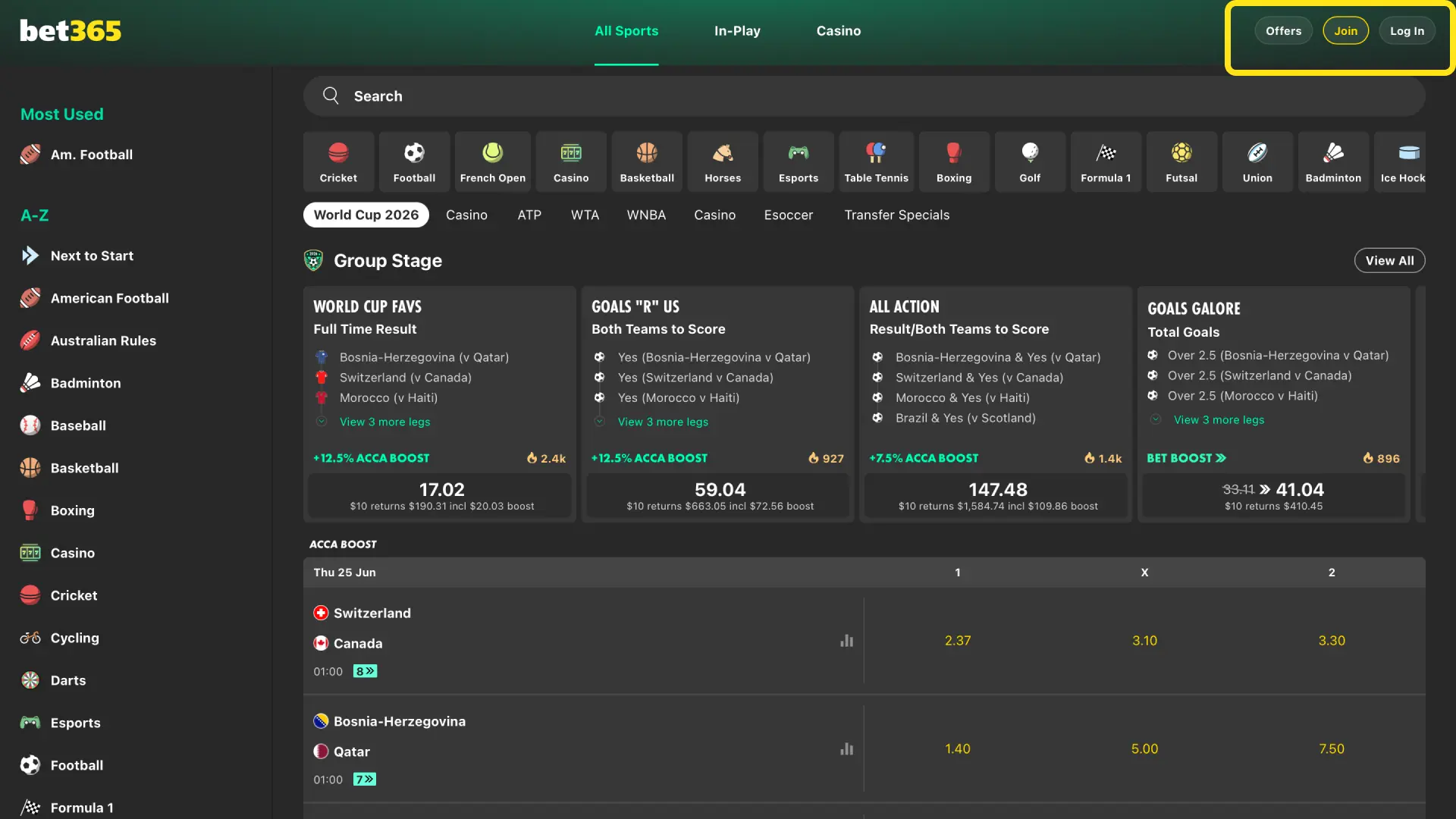This screenshot has height=819, width=1456.
Task: Open the Badminton tile in carousel
Action: (x=1333, y=162)
